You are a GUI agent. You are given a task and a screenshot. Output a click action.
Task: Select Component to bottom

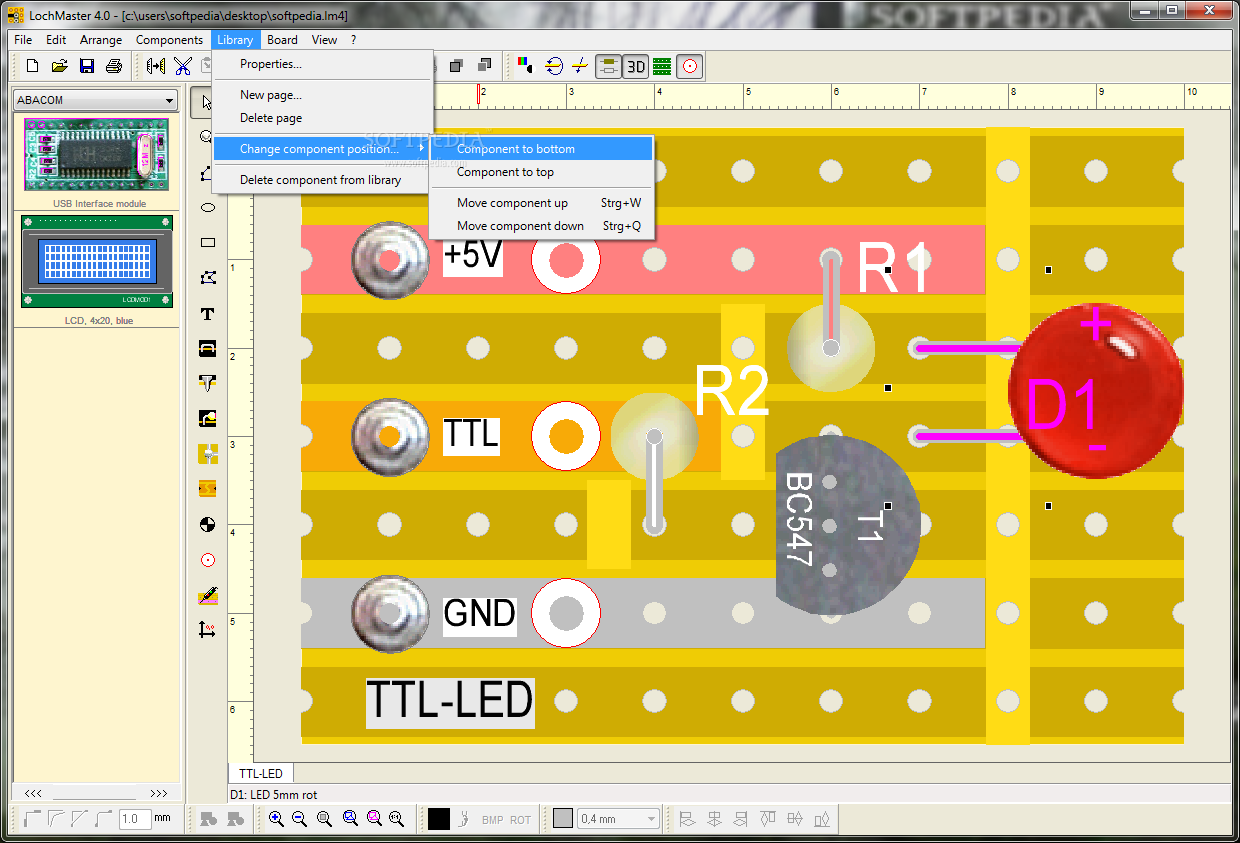pyautogui.click(x=541, y=149)
